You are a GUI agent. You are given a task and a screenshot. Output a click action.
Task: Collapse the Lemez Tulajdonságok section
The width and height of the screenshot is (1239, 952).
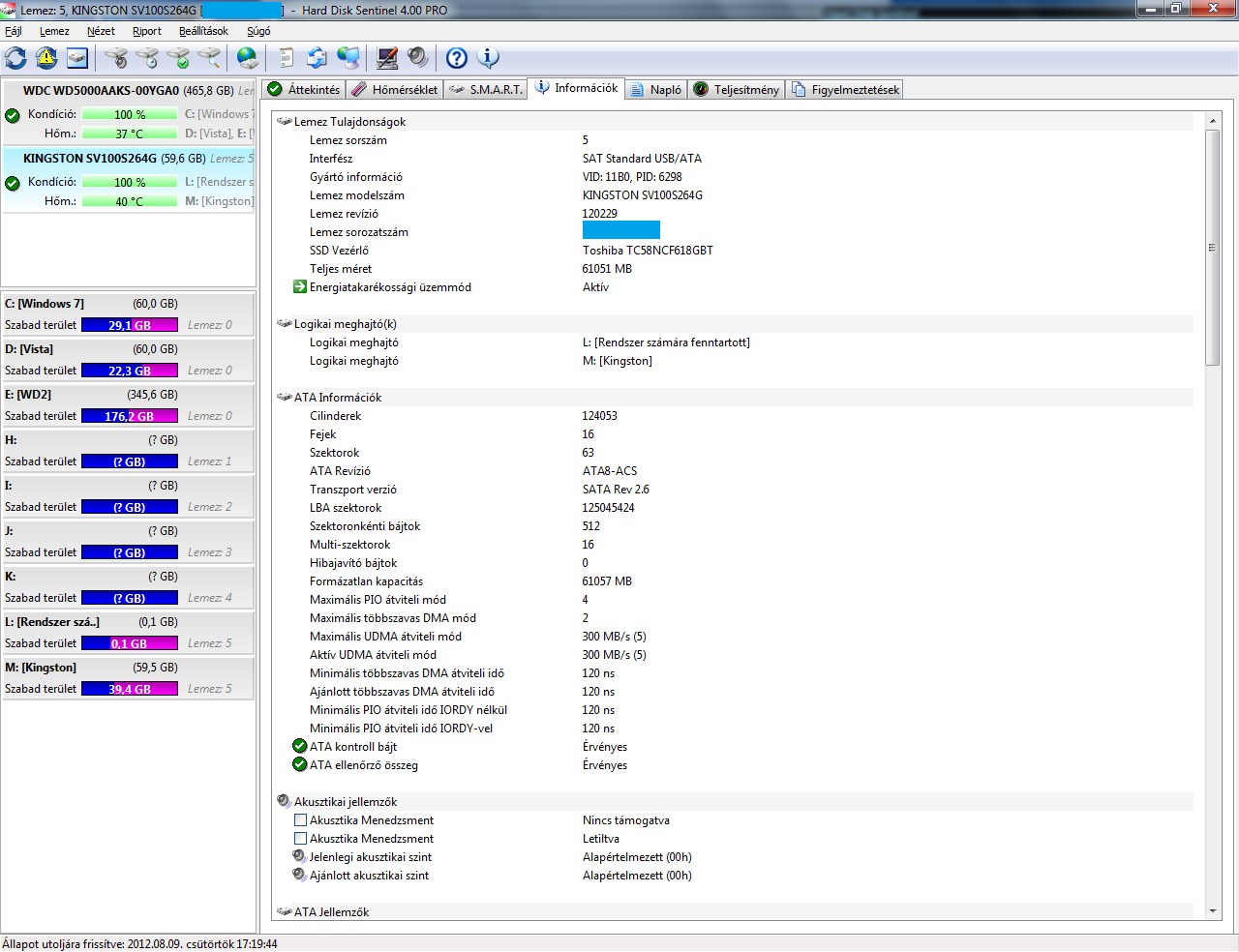click(x=285, y=122)
